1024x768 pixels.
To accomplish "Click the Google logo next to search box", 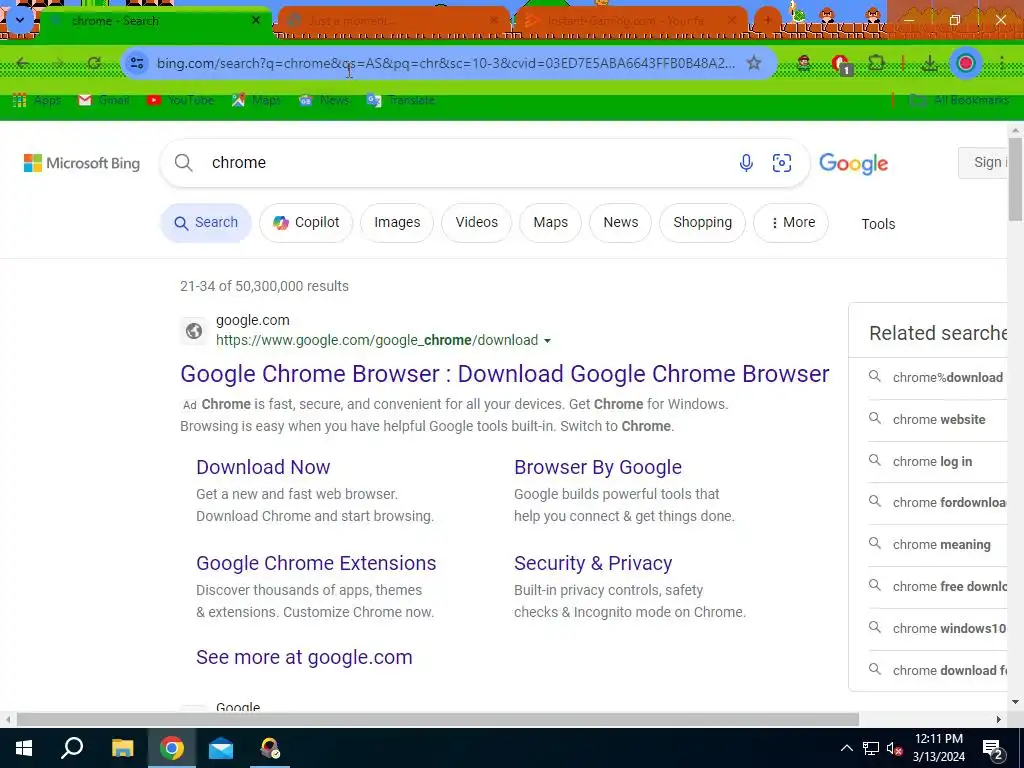I will (853, 163).
